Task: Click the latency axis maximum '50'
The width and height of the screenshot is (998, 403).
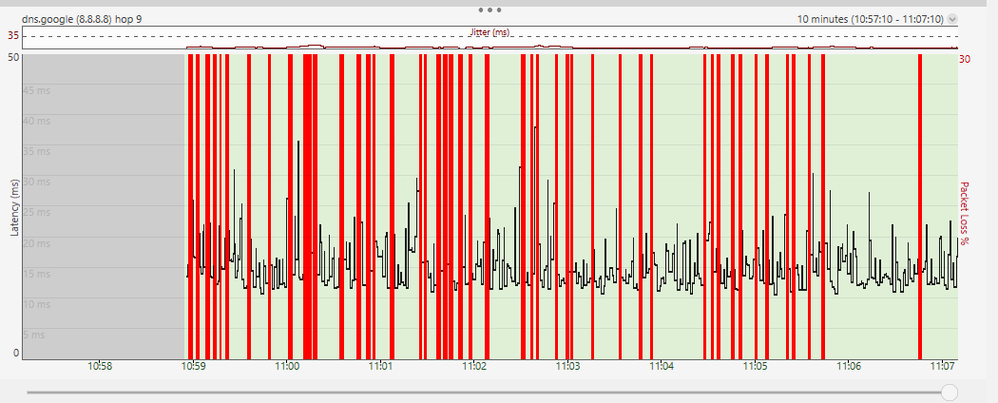Action: (x=13, y=58)
